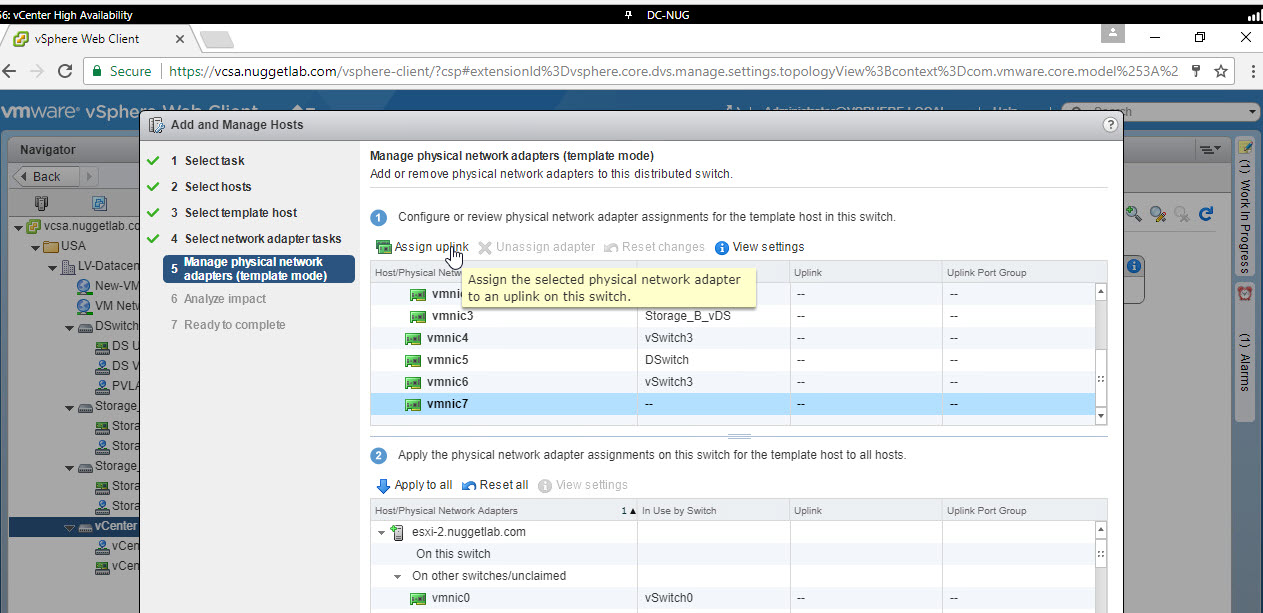This screenshot has width=1263, height=613.
Task: Click the divider handle between the two adapter panes
Action: click(739, 437)
